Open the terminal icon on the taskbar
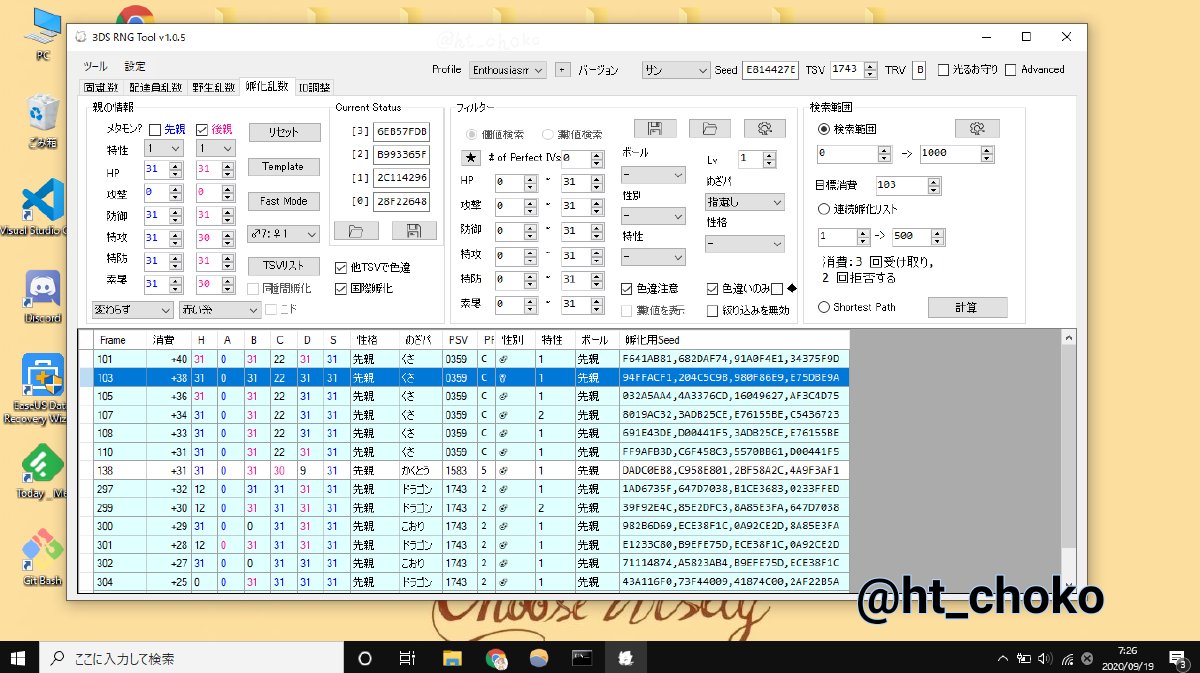Viewport: 1200px width, 673px height. (582, 658)
